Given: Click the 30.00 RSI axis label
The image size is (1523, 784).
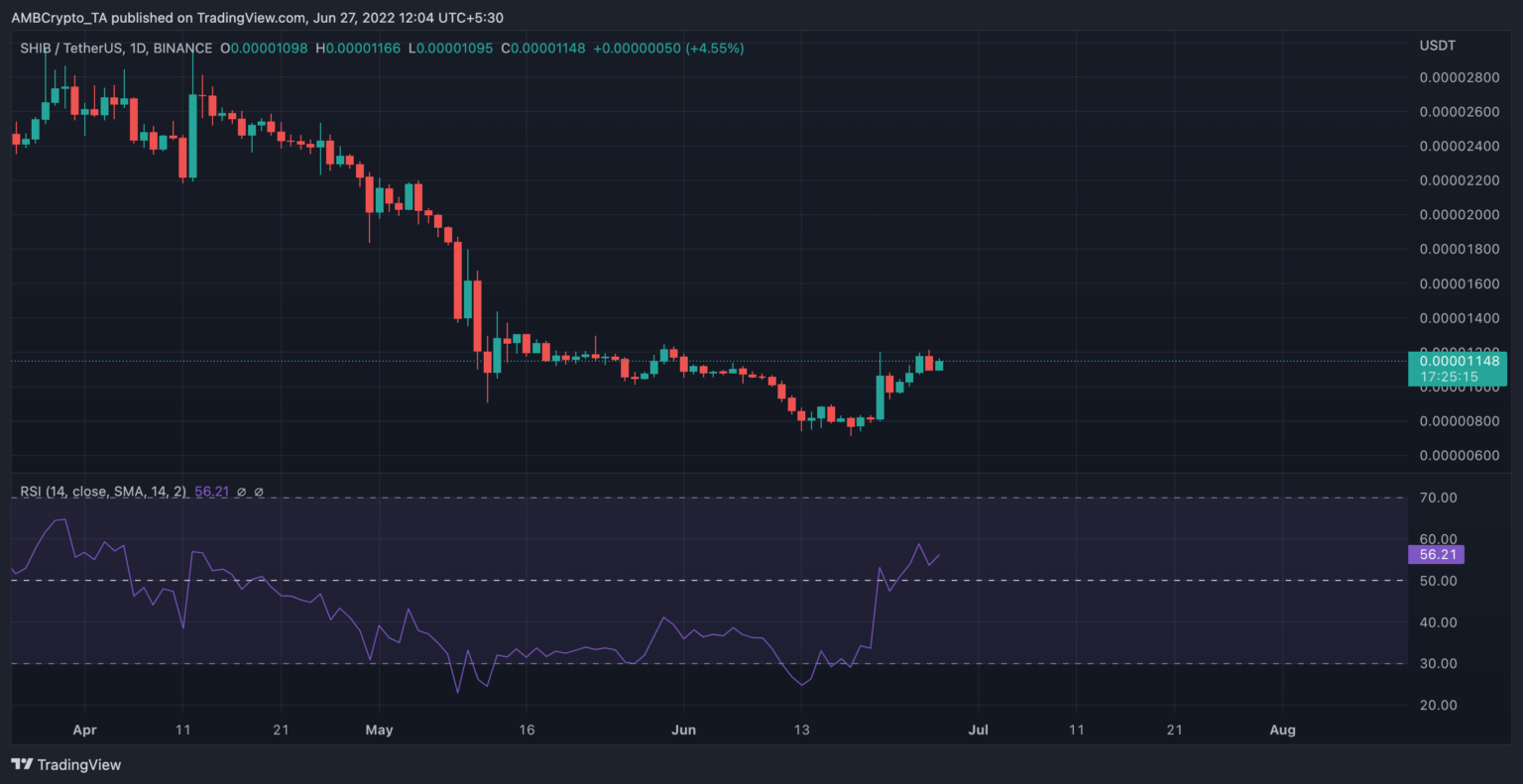Looking at the screenshot, I should [x=1438, y=664].
